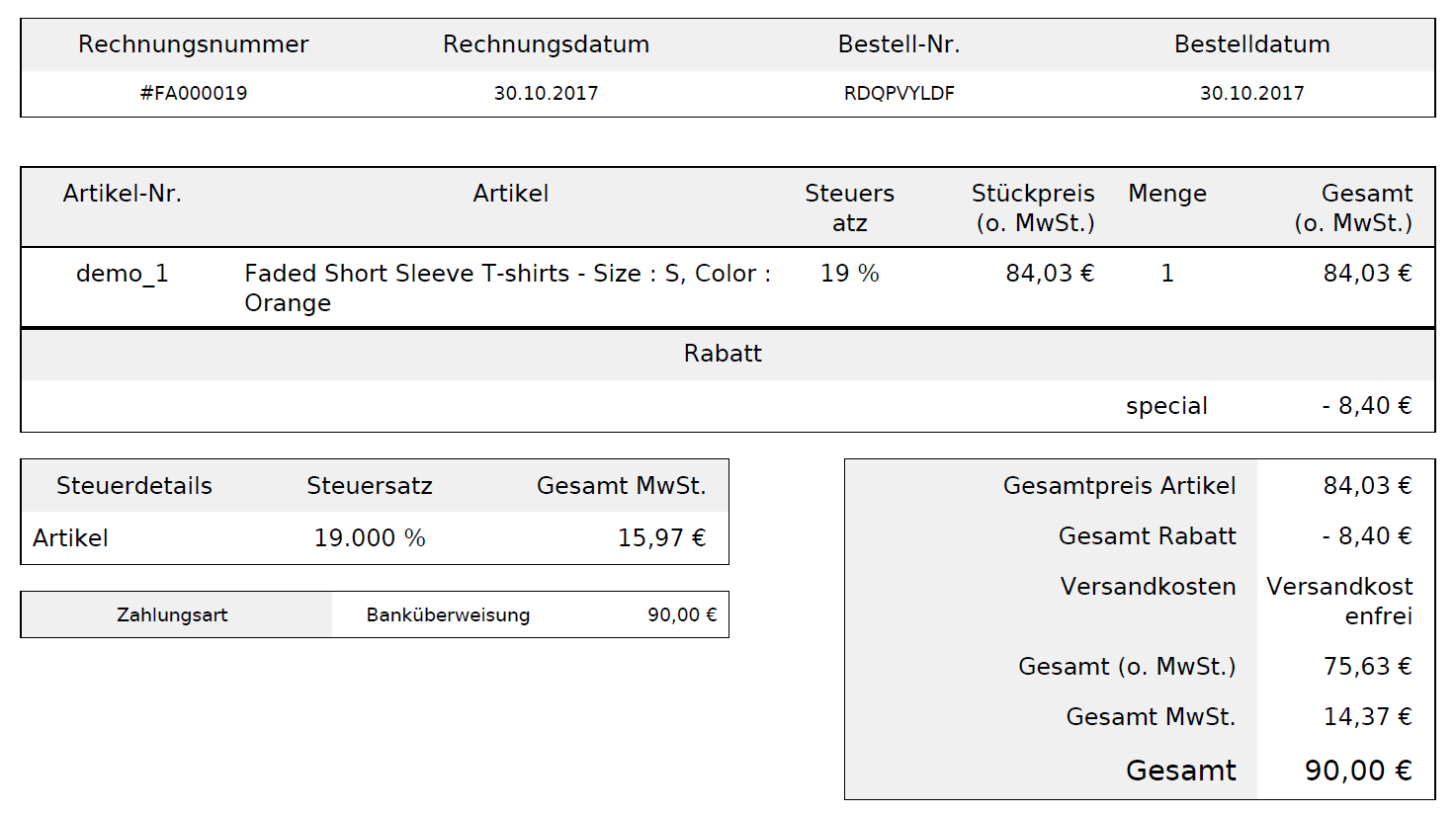
Task: Click the 19 % tax rate in article row
Action: click(850, 274)
